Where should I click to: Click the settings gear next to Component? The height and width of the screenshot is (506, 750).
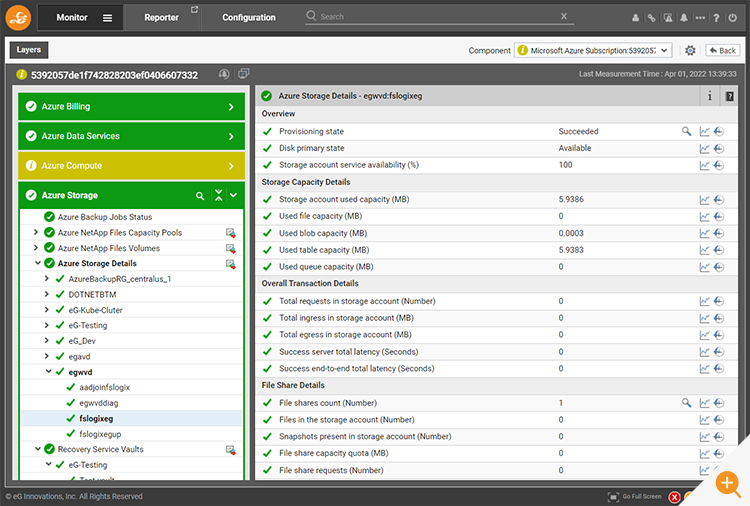pyautogui.click(x=690, y=50)
